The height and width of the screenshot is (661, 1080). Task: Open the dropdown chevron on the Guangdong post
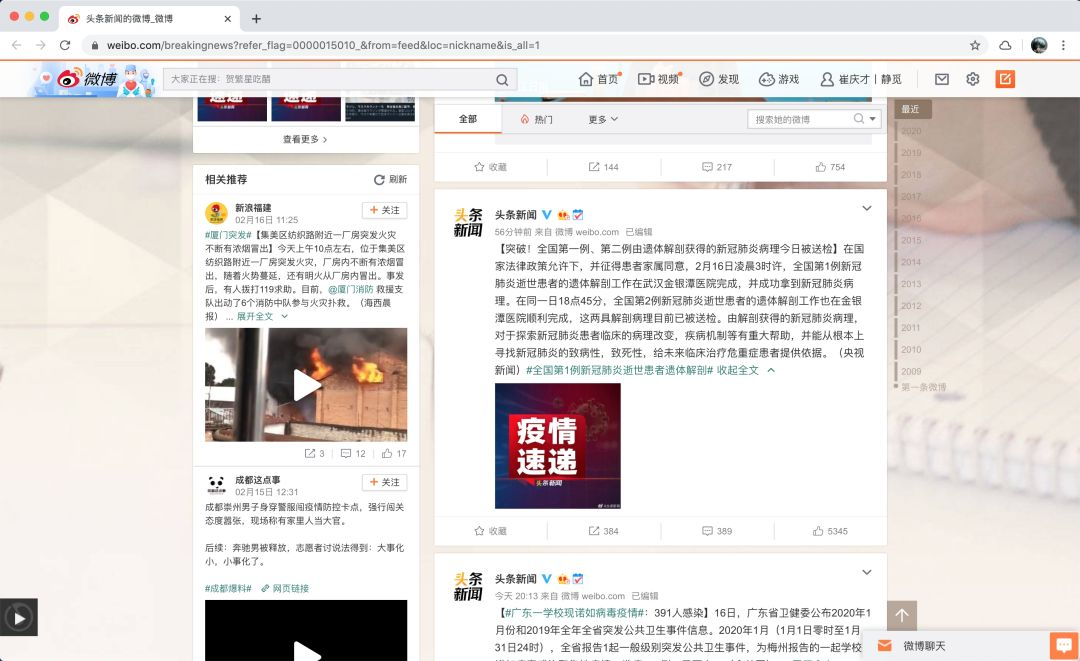(867, 572)
